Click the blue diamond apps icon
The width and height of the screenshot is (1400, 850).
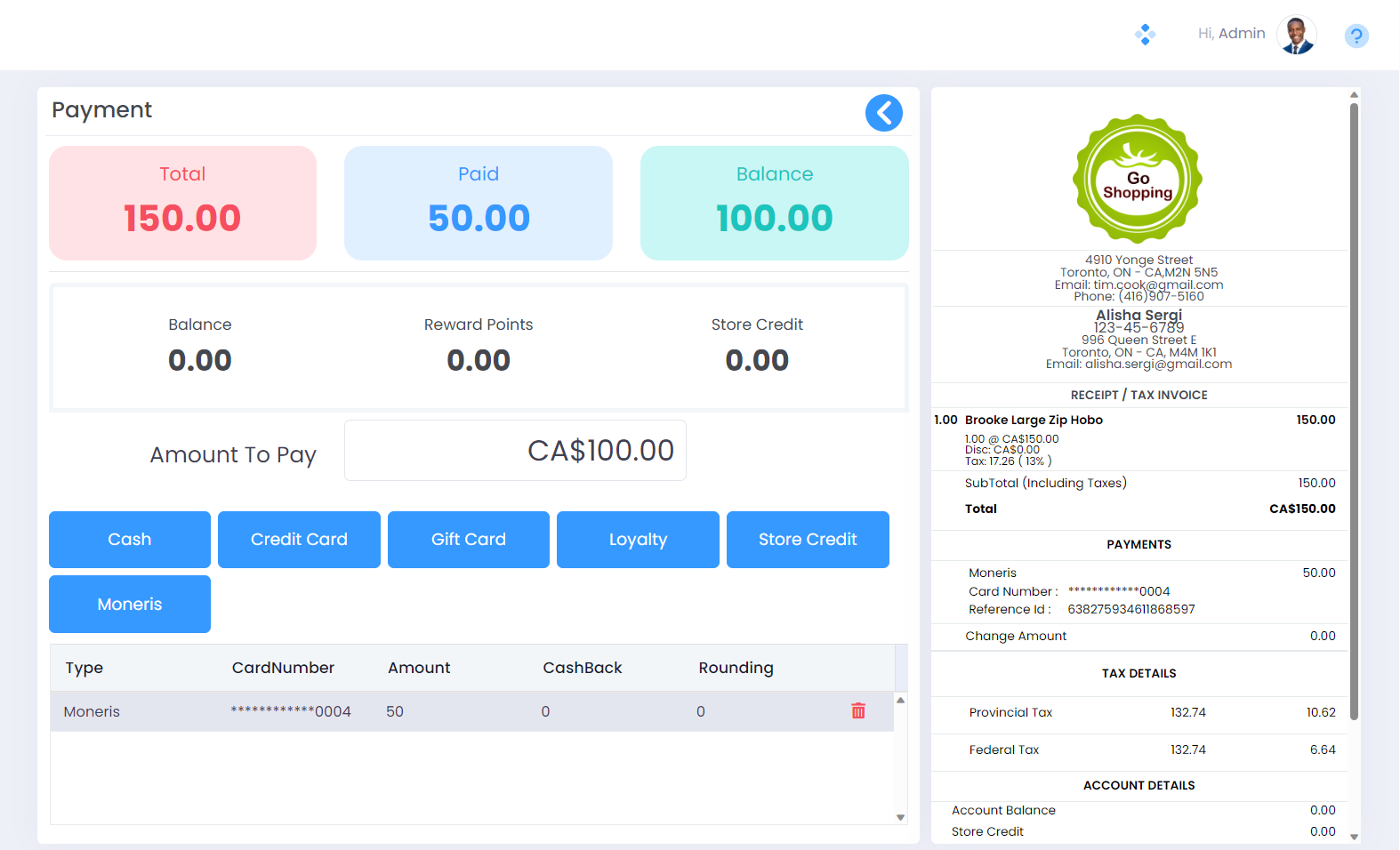(x=1145, y=35)
